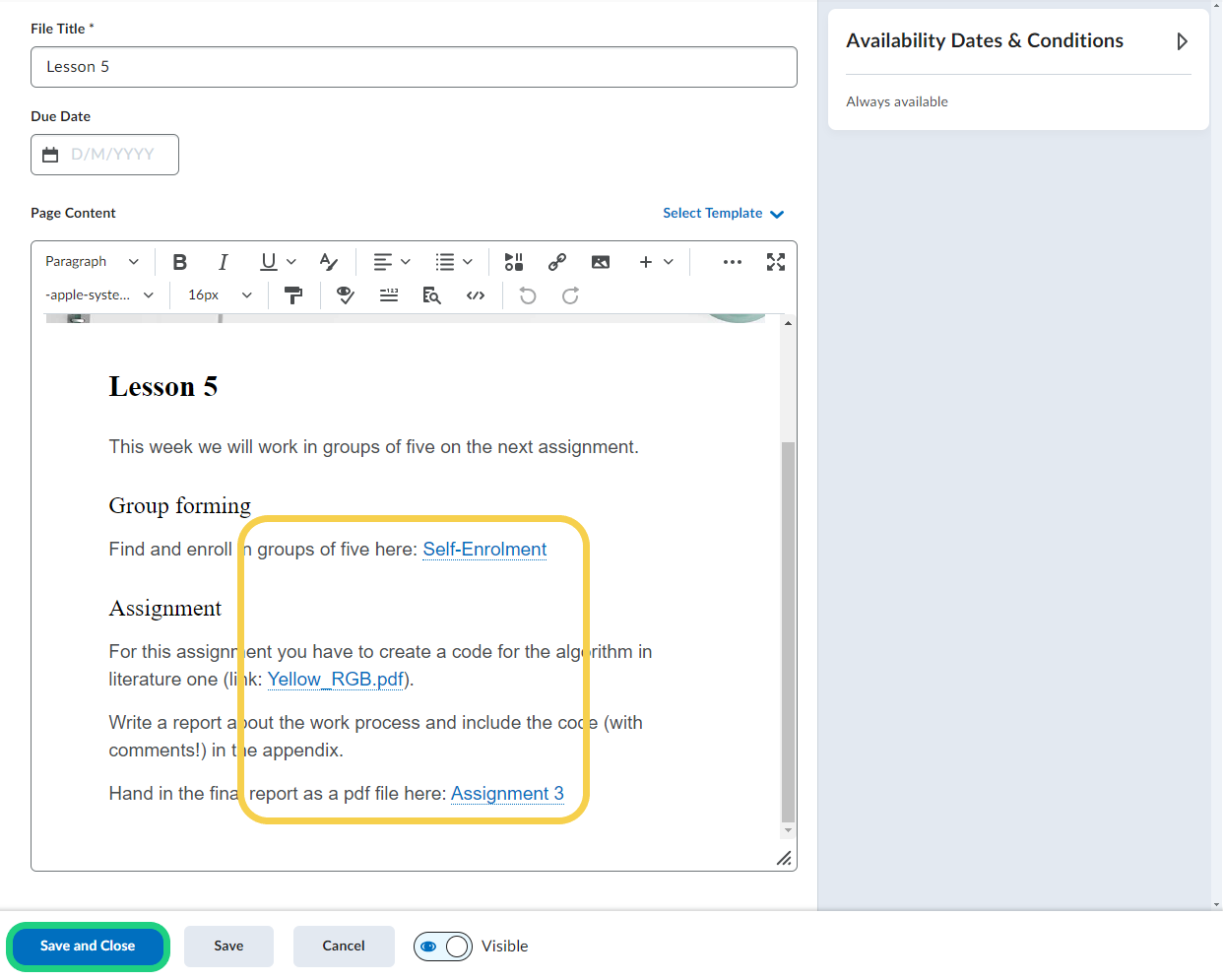The image size is (1223, 980).
Task: Toggle the Visible switch off
Action: pyautogui.click(x=443, y=947)
